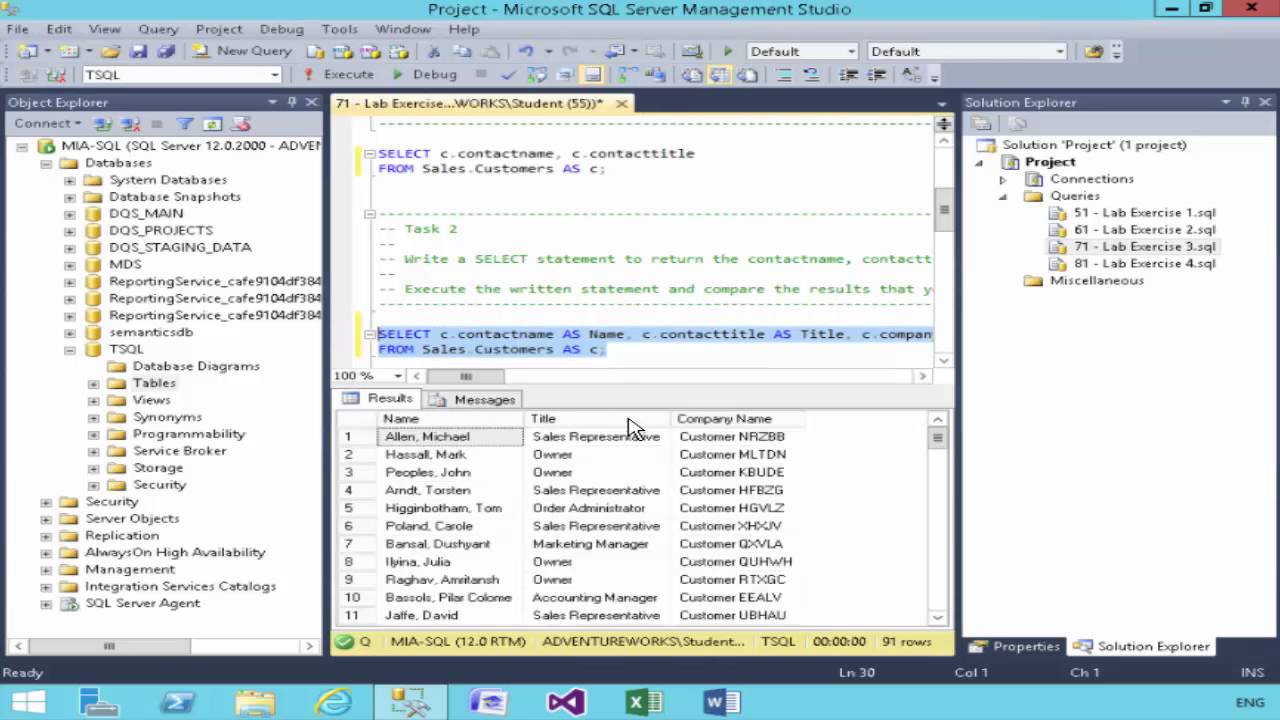Click the Properties tab at bottom right
This screenshot has width=1280, height=720.
[1015, 646]
